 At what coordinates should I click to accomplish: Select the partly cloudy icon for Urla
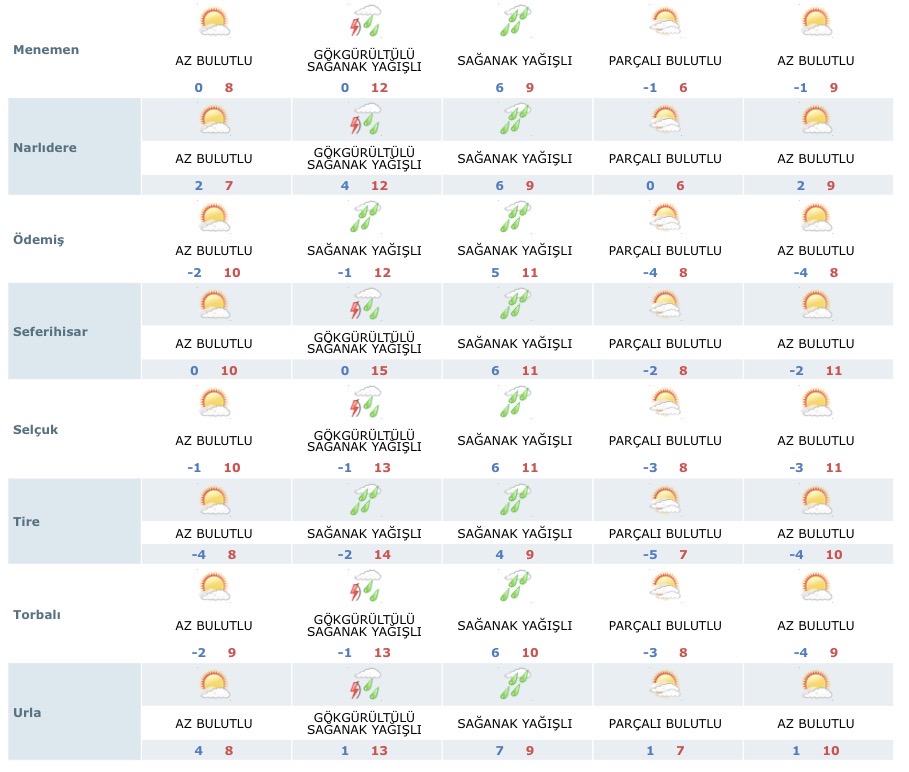point(665,684)
